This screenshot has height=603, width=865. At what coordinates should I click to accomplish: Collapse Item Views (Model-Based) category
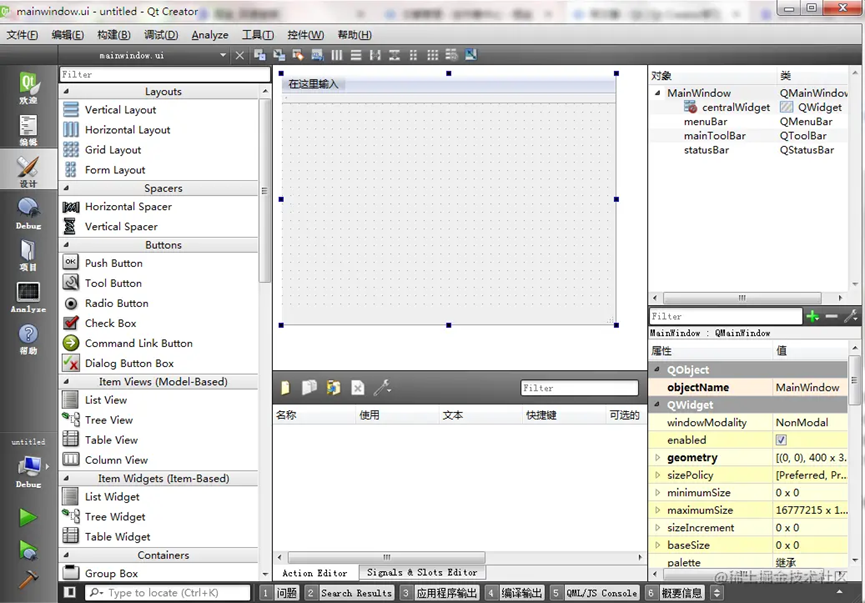[x=66, y=382]
